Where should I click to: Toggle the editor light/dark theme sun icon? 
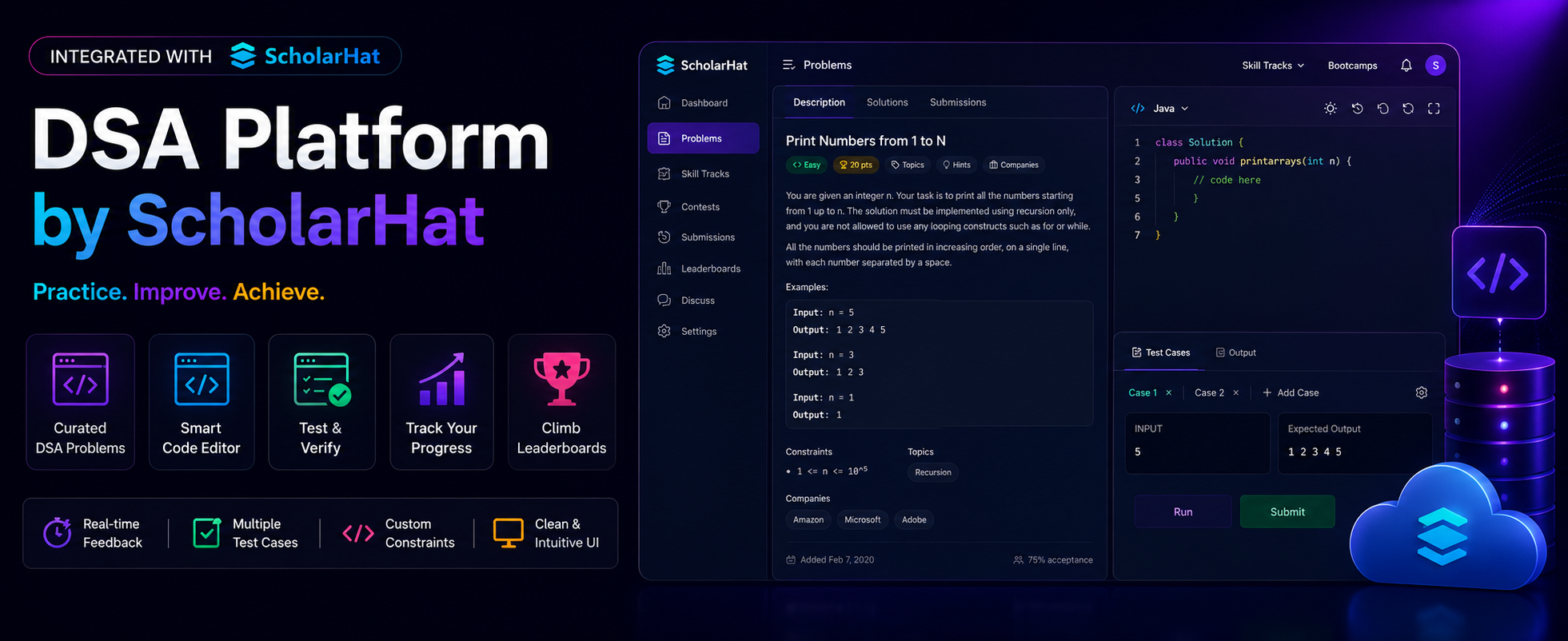(1330, 109)
